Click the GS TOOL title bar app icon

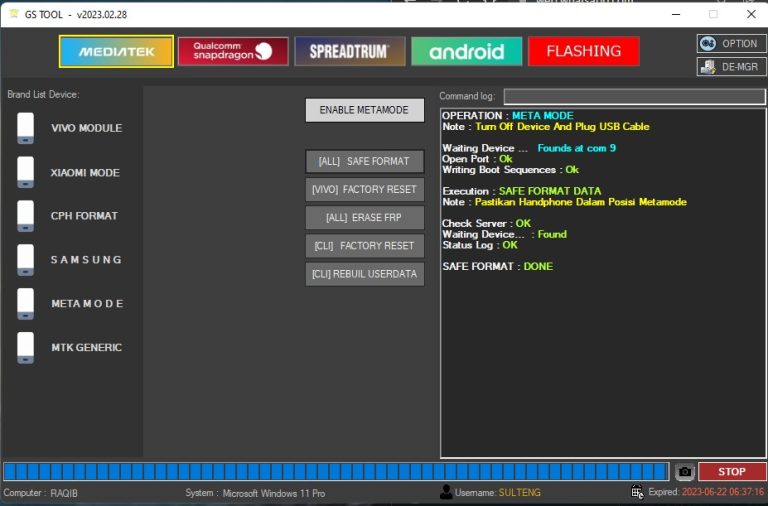pyautogui.click(x=14, y=14)
